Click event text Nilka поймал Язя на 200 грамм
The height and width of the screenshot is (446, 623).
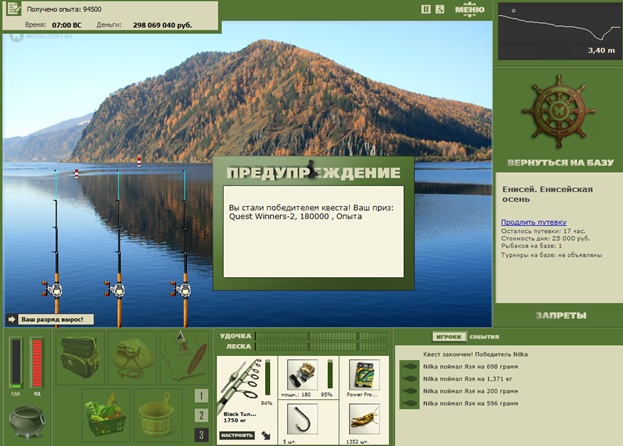(x=470, y=391)
